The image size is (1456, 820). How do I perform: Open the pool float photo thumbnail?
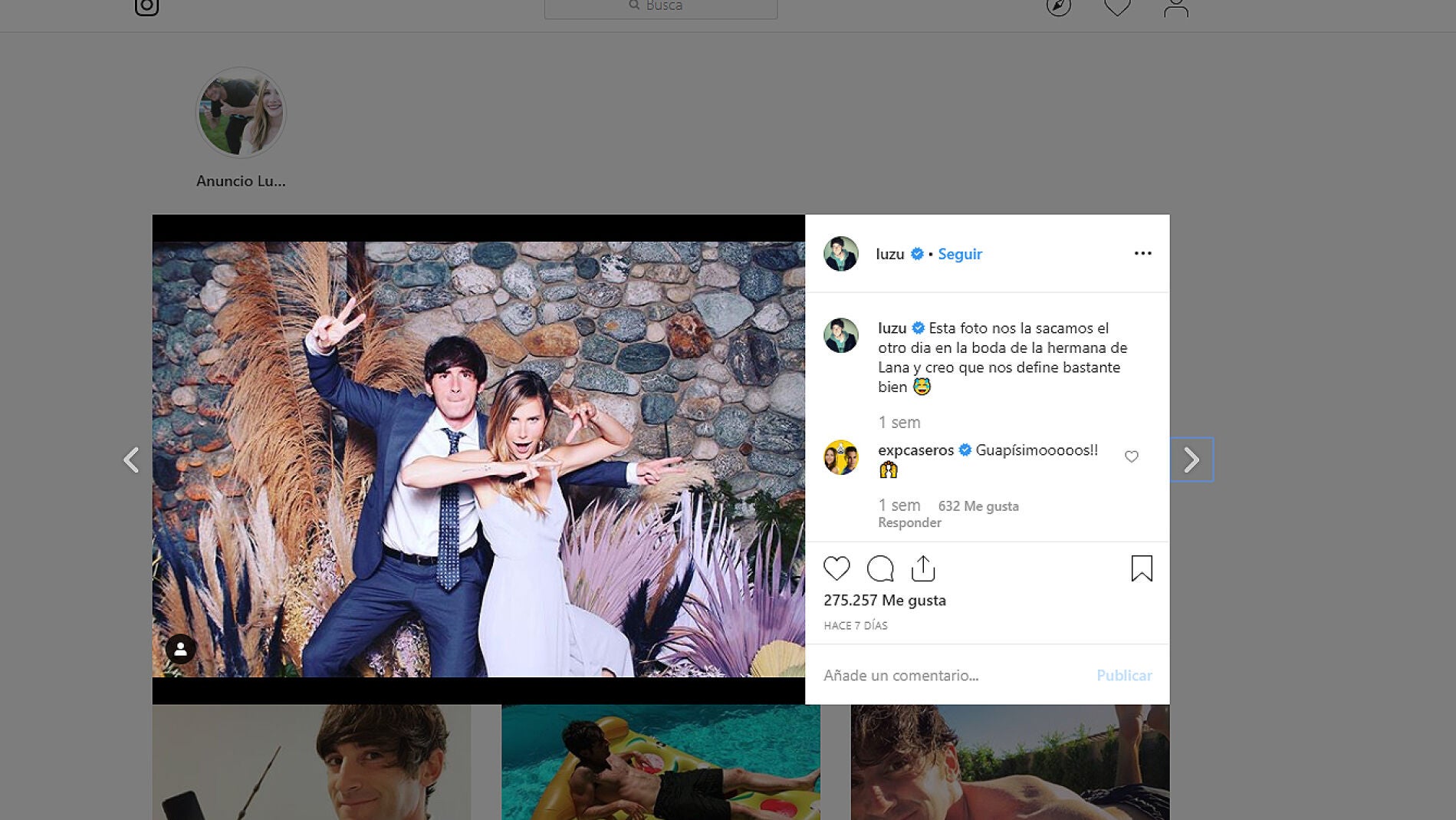pyautogui.click(x=660, y=762)
